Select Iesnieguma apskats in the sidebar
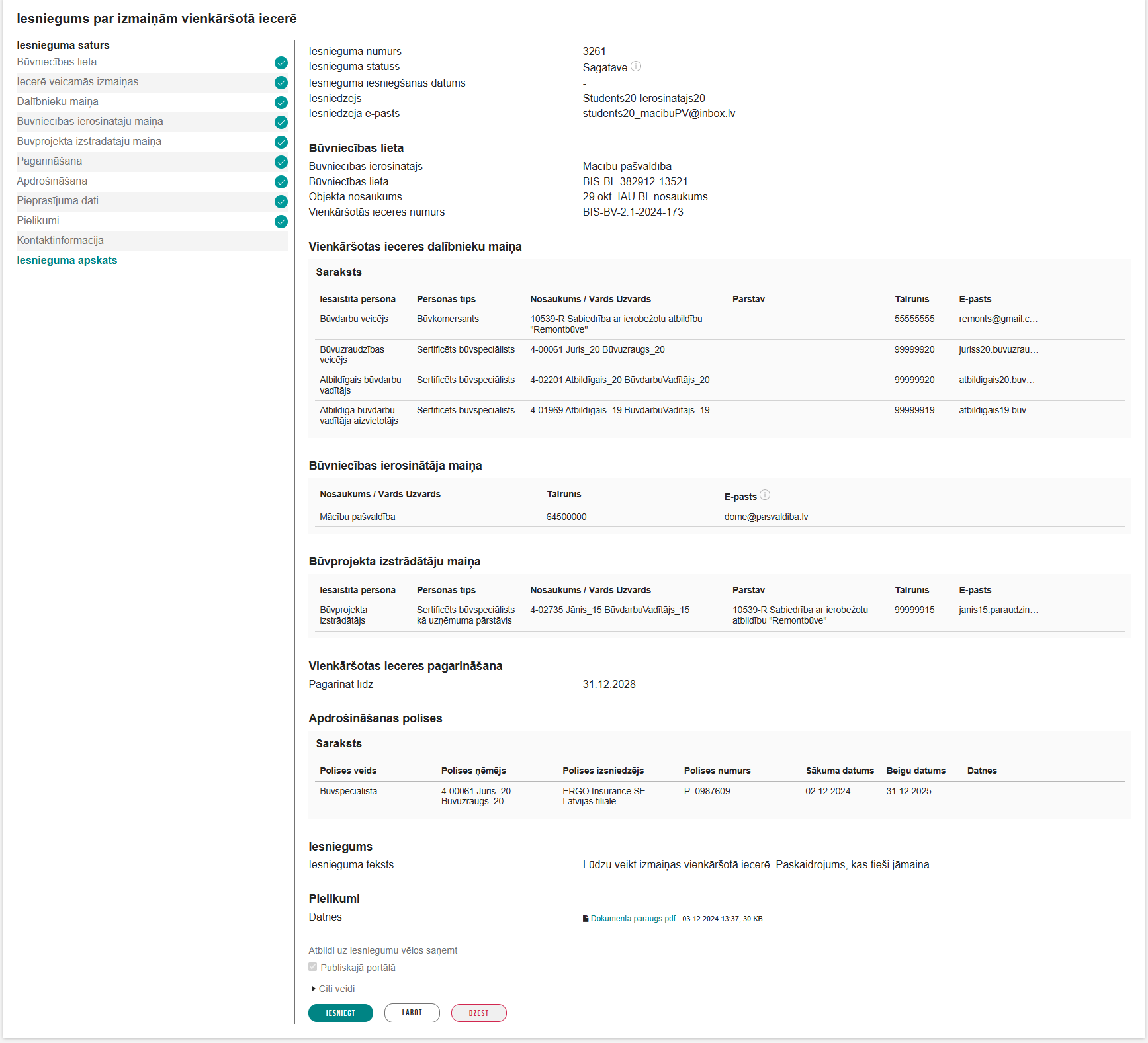1148x1043 pixels. (x=67, y=261)
